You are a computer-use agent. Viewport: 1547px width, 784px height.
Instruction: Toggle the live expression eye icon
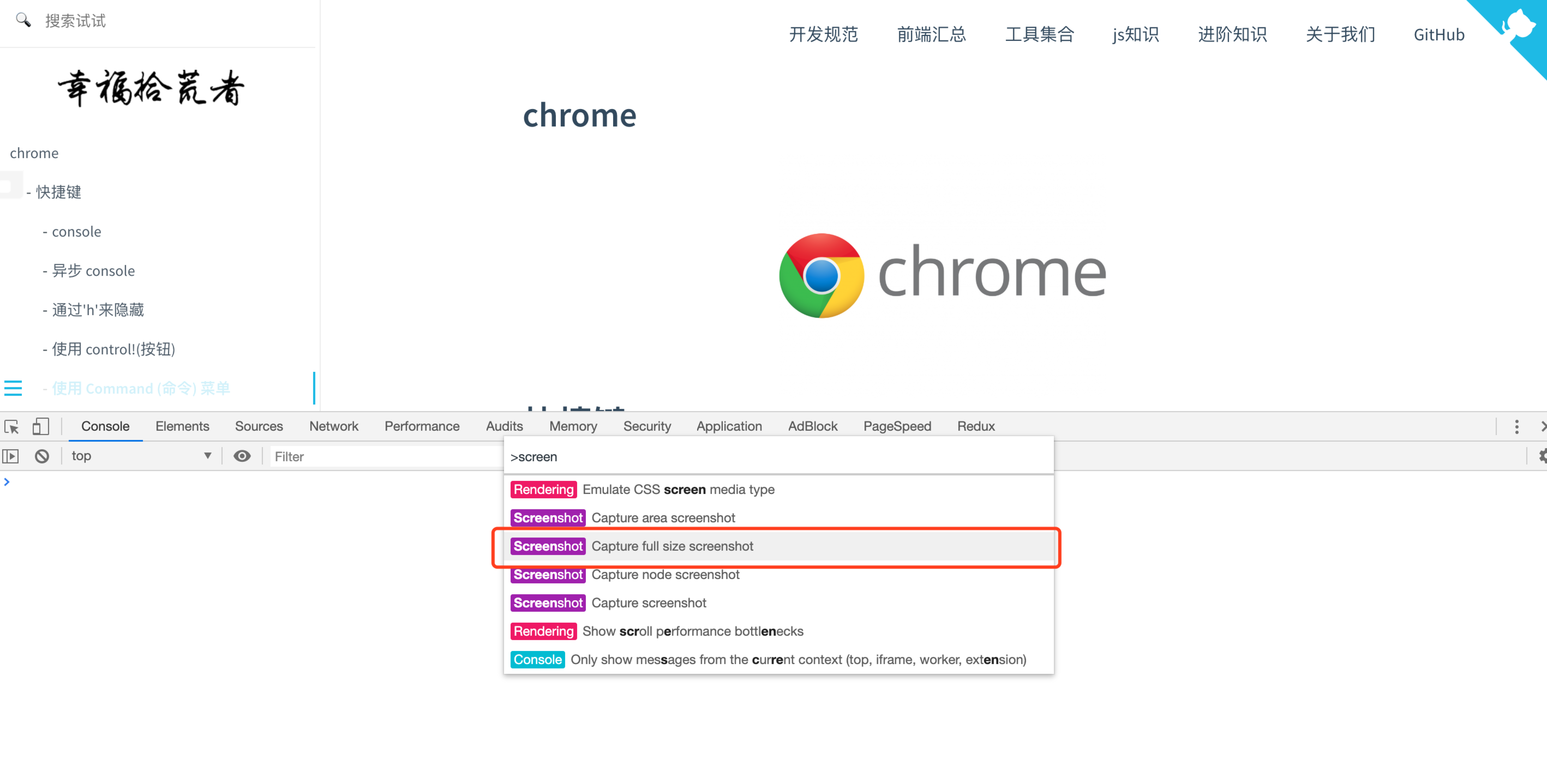pyautogui.click(x=242, y=456)
